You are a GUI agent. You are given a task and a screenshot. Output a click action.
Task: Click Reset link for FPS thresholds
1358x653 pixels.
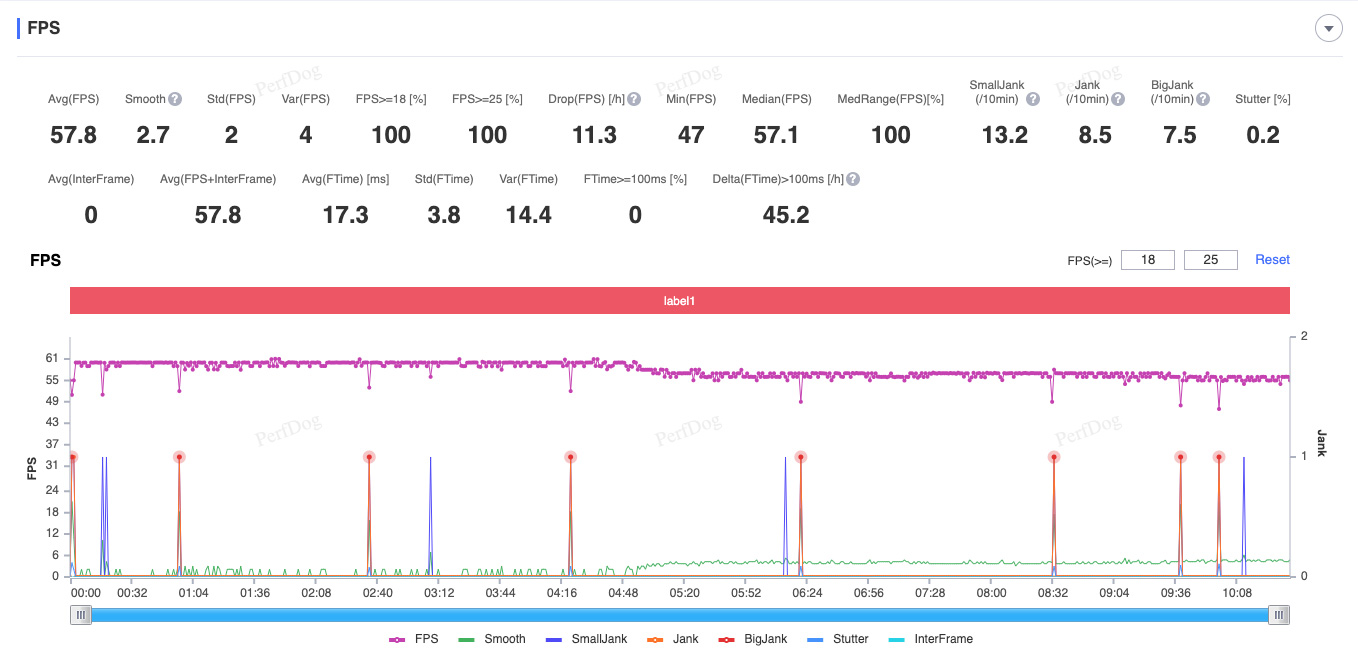pyautogui.click(x=1272, y=260)
